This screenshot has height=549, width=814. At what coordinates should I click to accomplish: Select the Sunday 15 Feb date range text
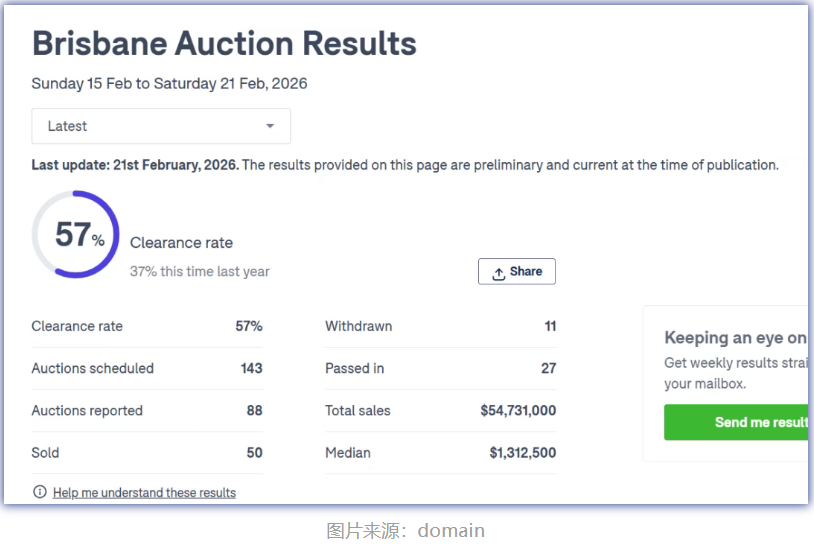click(x=169, y=84)
